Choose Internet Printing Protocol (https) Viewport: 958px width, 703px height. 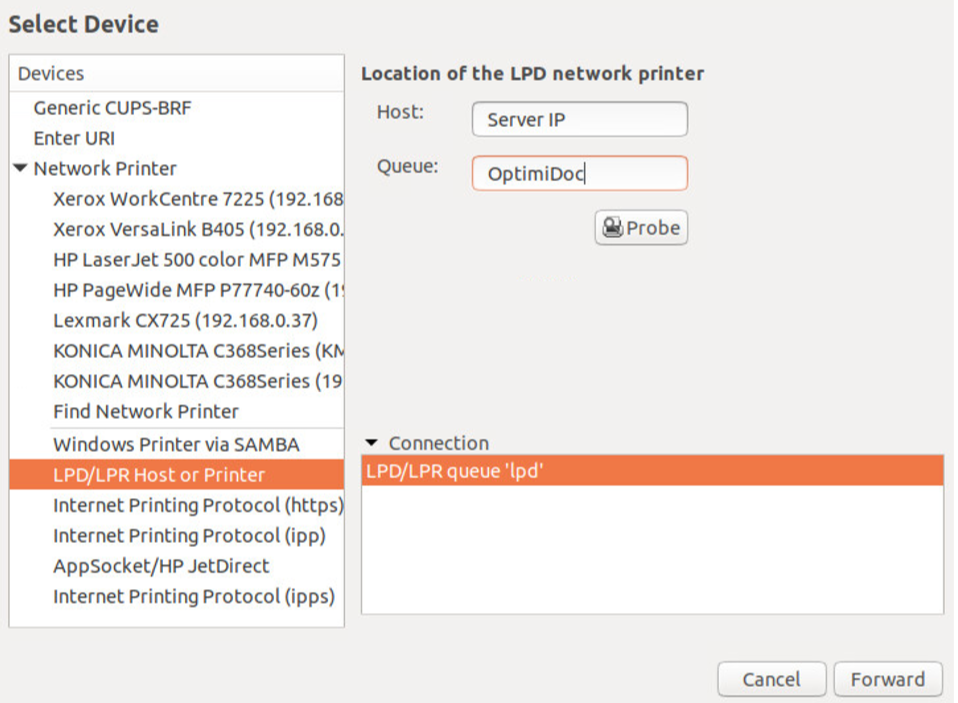pyautogui.click(x=197, y=505)
